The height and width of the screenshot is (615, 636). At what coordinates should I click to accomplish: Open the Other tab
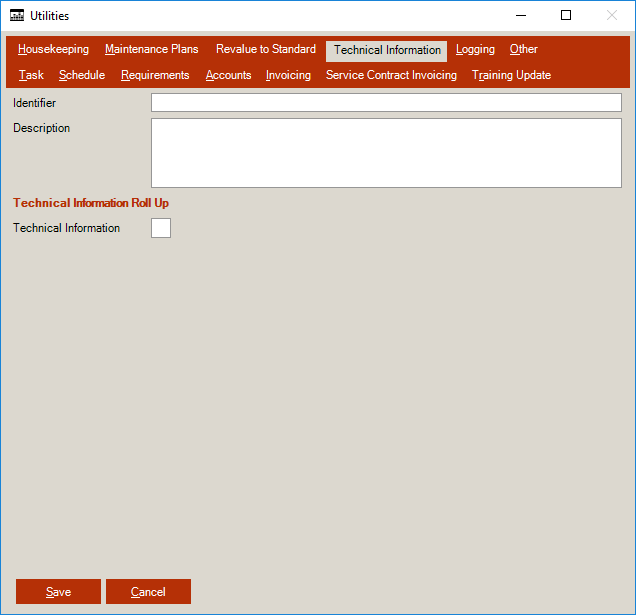(x=523, y=50)
